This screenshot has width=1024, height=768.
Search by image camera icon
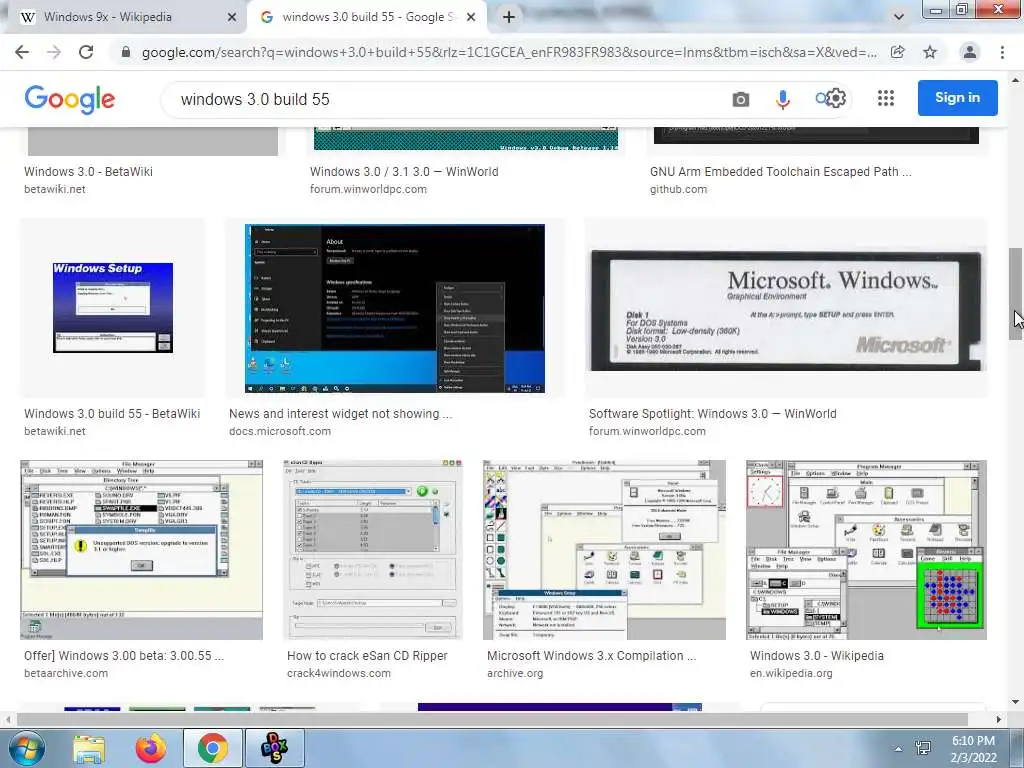(x=741, y=99)
